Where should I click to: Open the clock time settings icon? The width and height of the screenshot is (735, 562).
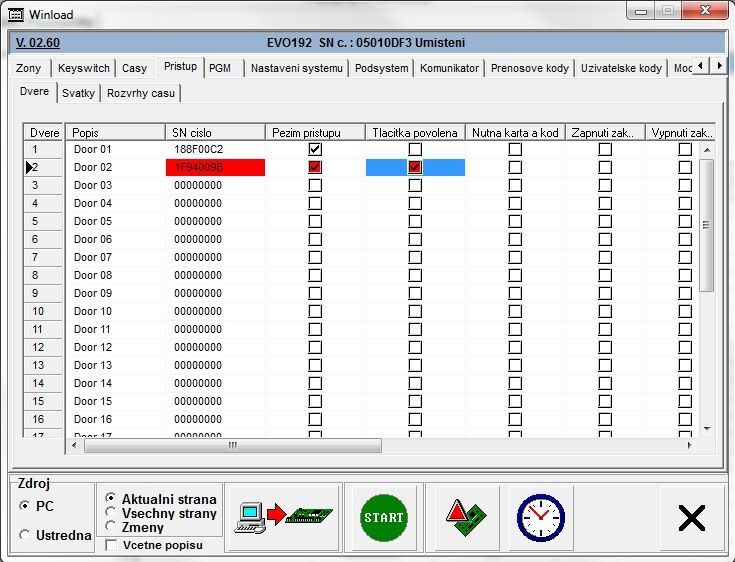(540, 516)
